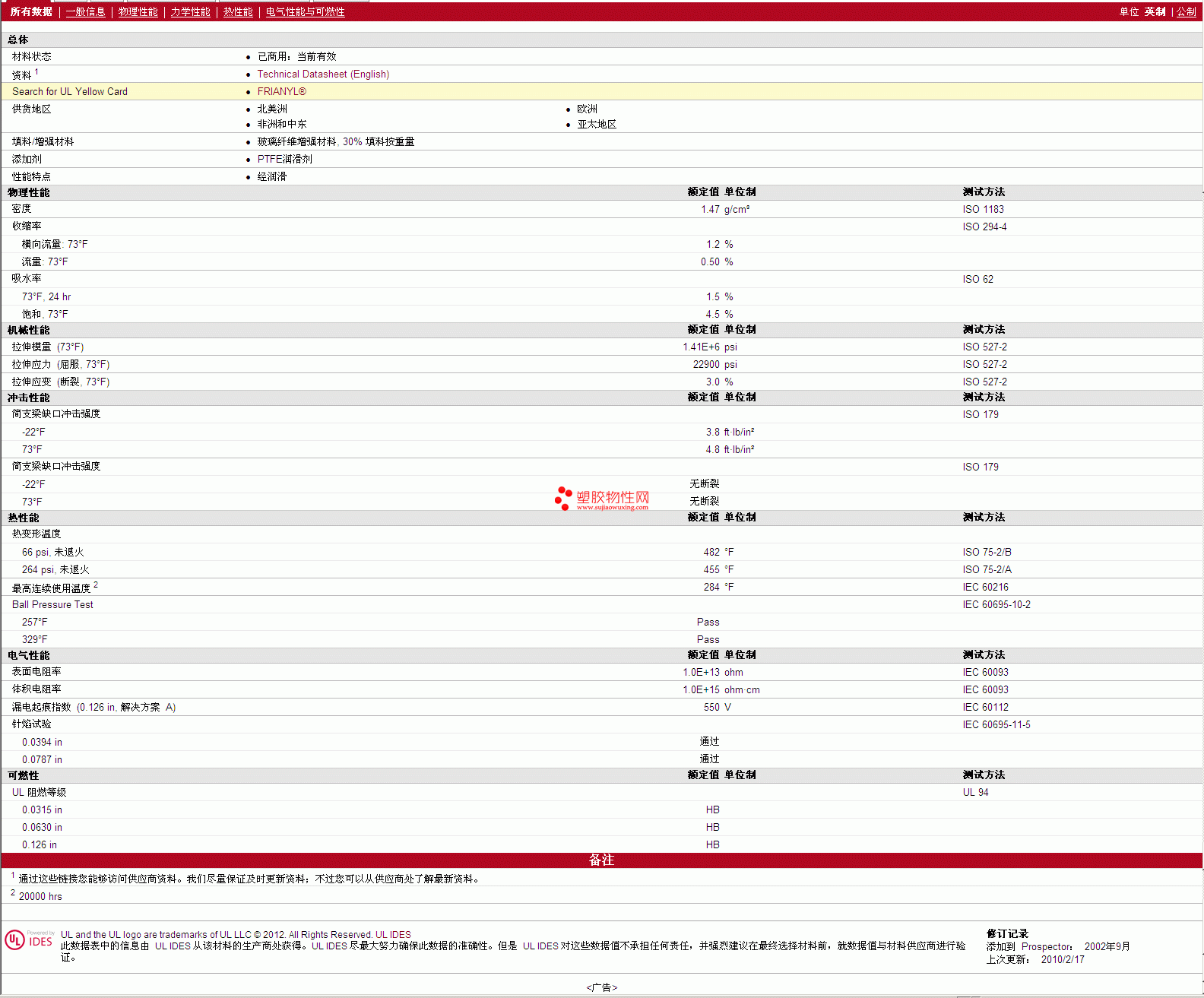
Task: Open Technical Datasheet (English) link
Action: 323,74
